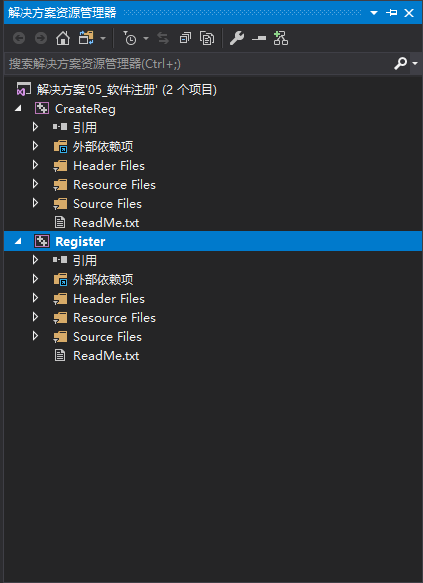Viewport: 423px width, 583px height.
Task: Toggle auto-hide pin on panel title
Action: click(x=391, y=13)
